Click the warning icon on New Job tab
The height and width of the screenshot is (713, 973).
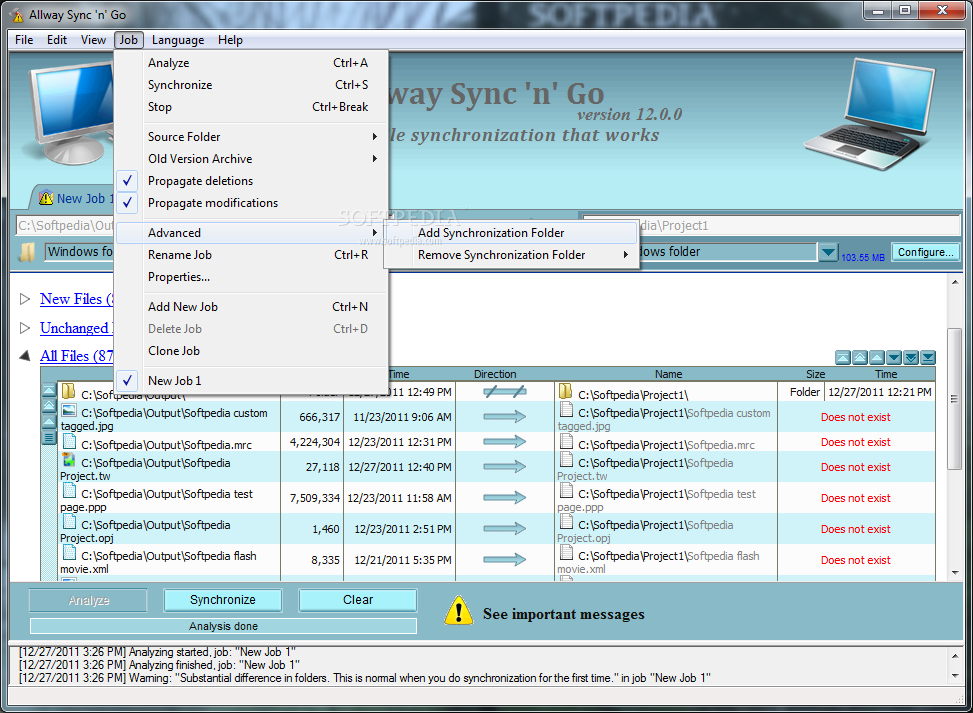46,199
